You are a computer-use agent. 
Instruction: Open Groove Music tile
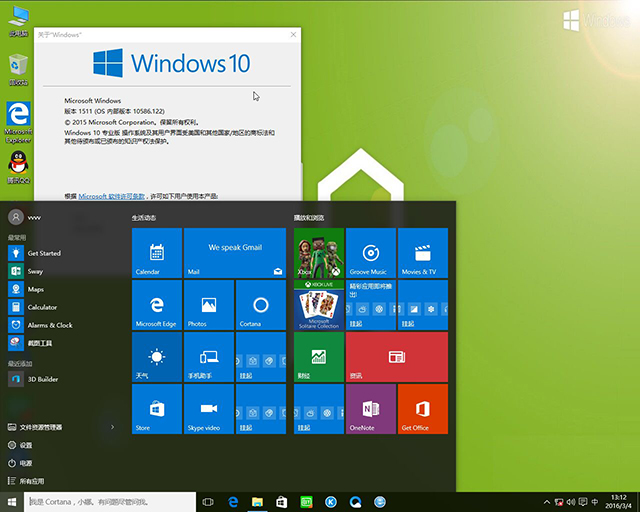click(x=370, y=253)
